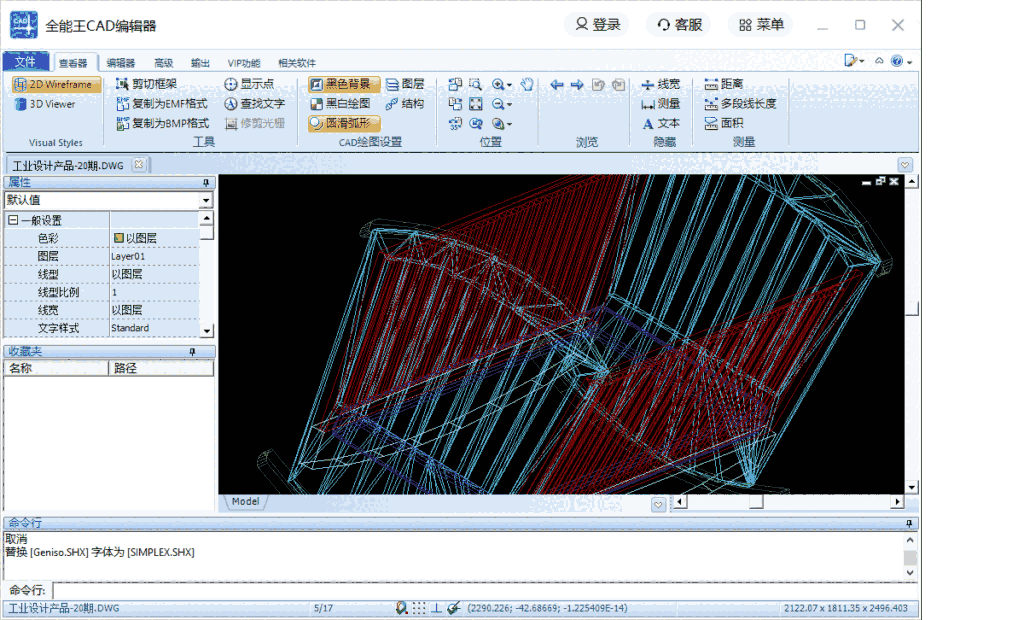Click the 登录 button in the title bar
This screenshot has height=620, width=1024.
[596, 25]
